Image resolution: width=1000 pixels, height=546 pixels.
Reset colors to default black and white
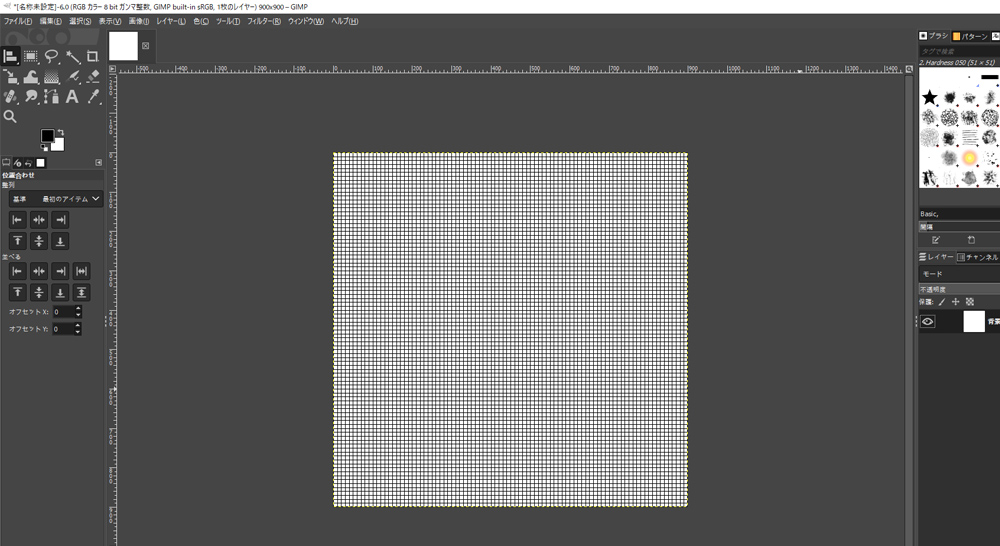[43, 148]
